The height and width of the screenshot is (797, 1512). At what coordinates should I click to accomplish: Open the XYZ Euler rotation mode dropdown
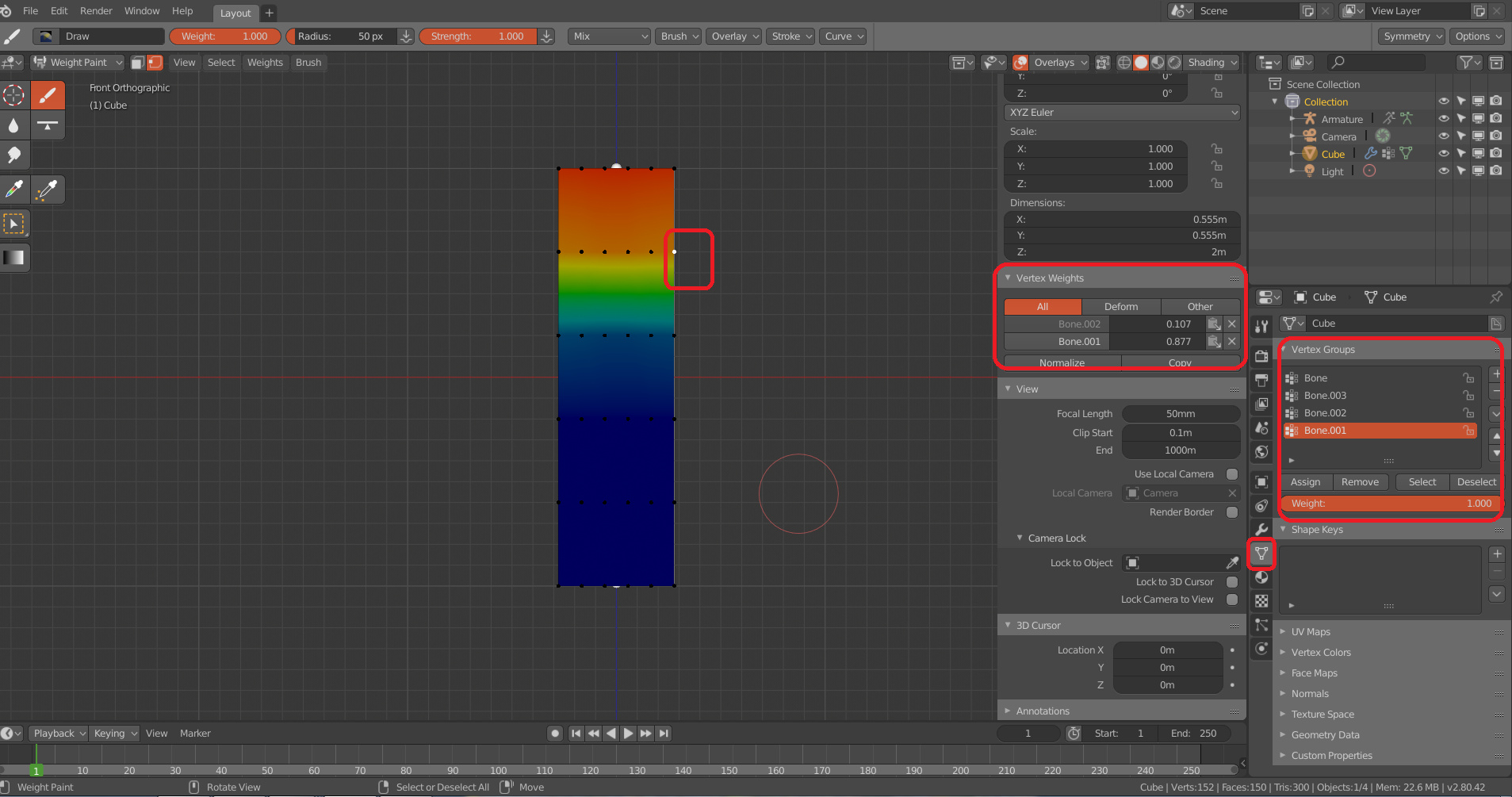1122,113
